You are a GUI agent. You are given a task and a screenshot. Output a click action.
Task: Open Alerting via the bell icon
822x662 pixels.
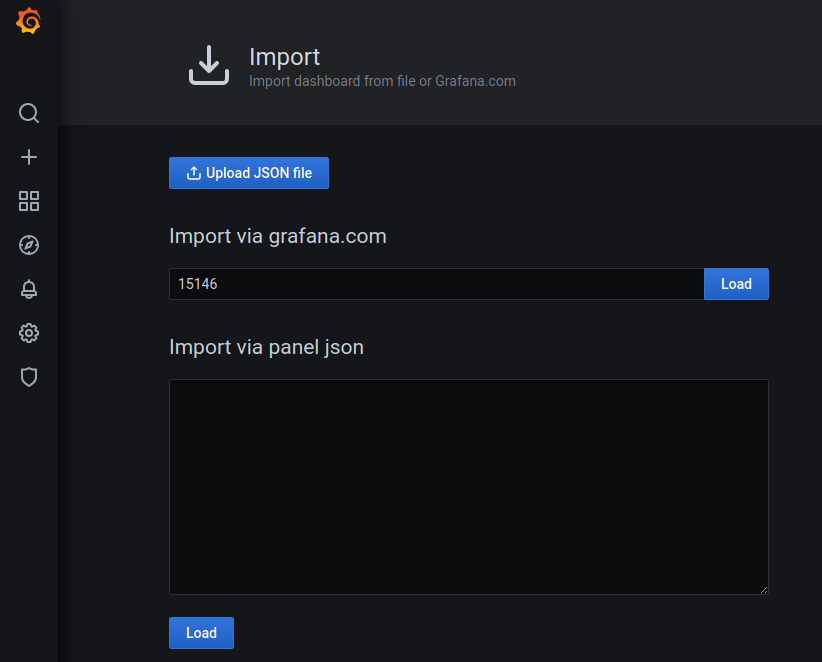click(x=29, y=289)
